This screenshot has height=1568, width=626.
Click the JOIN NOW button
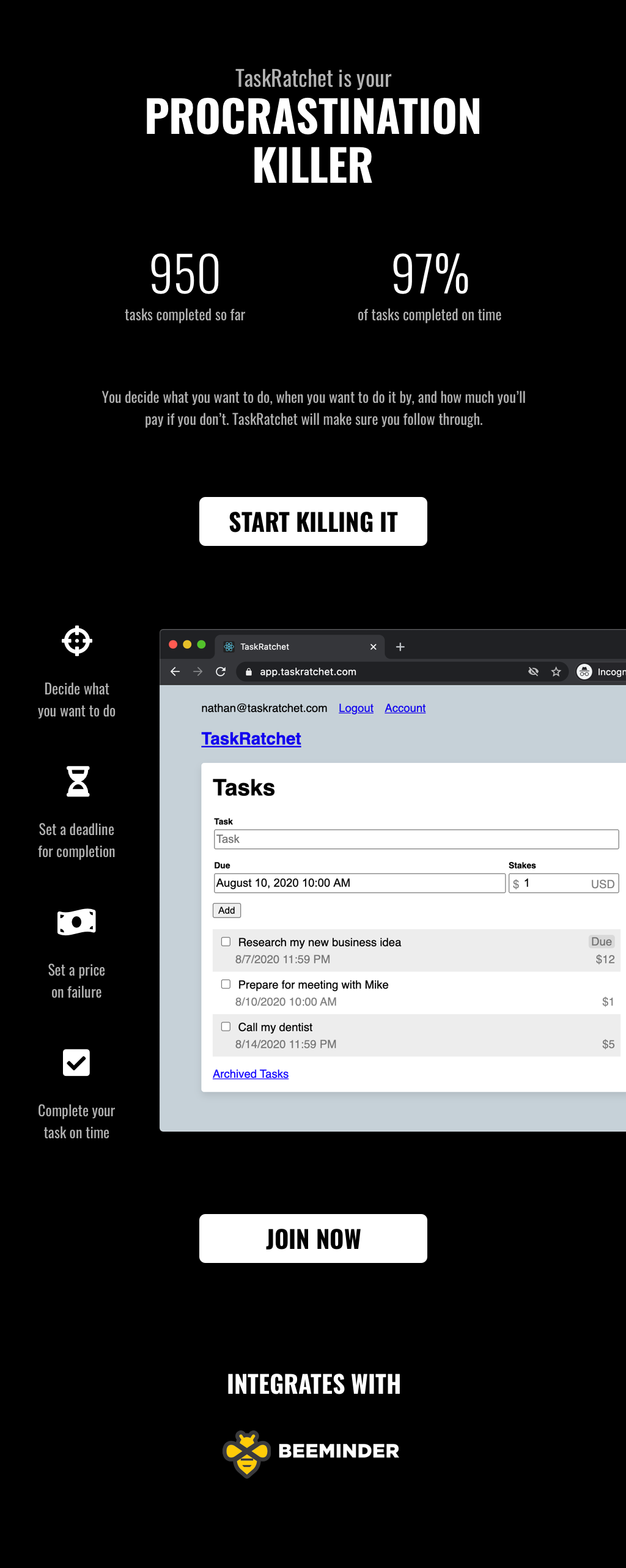pos(313,1239)
